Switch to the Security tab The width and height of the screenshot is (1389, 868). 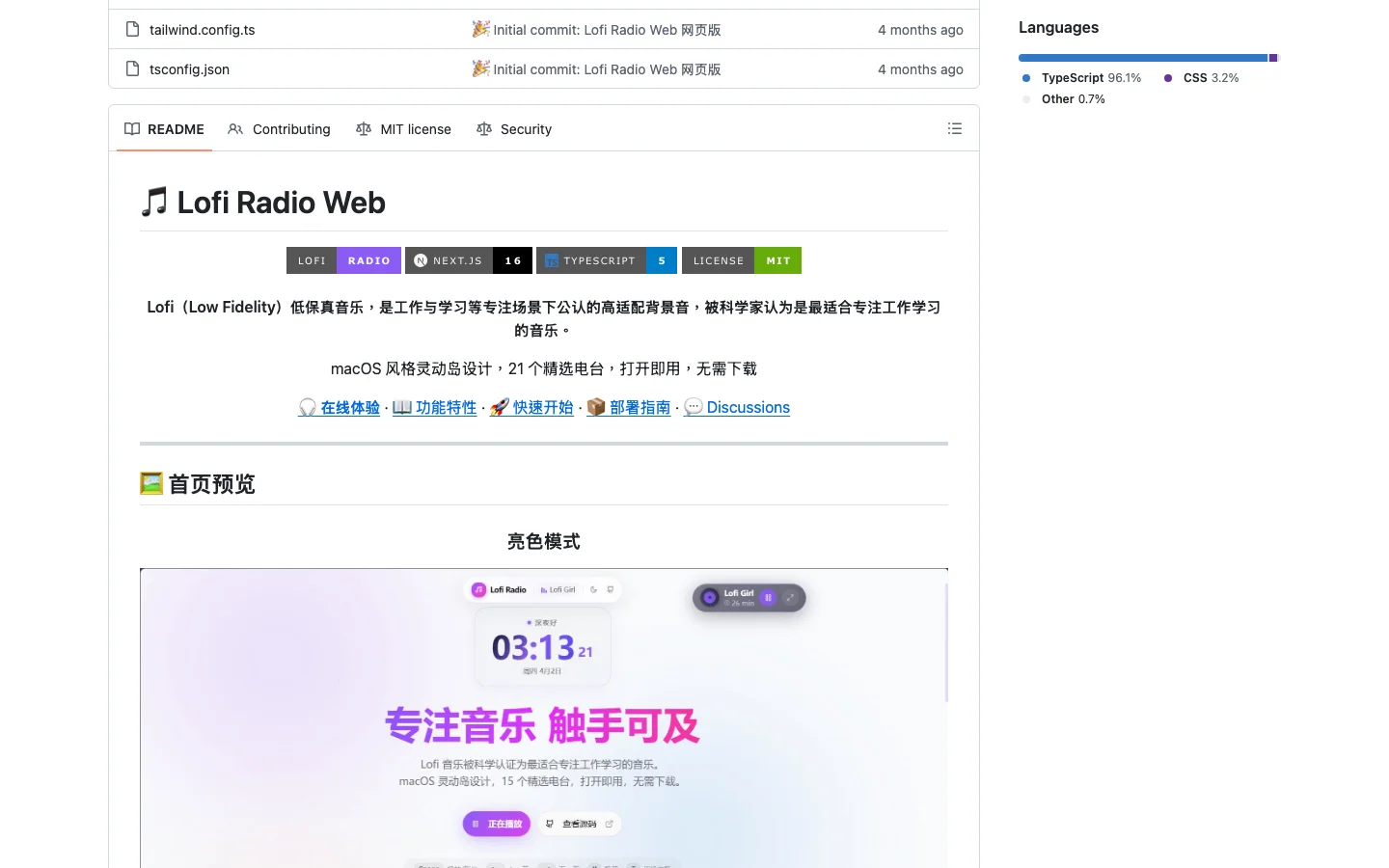[x=514, y=129]
